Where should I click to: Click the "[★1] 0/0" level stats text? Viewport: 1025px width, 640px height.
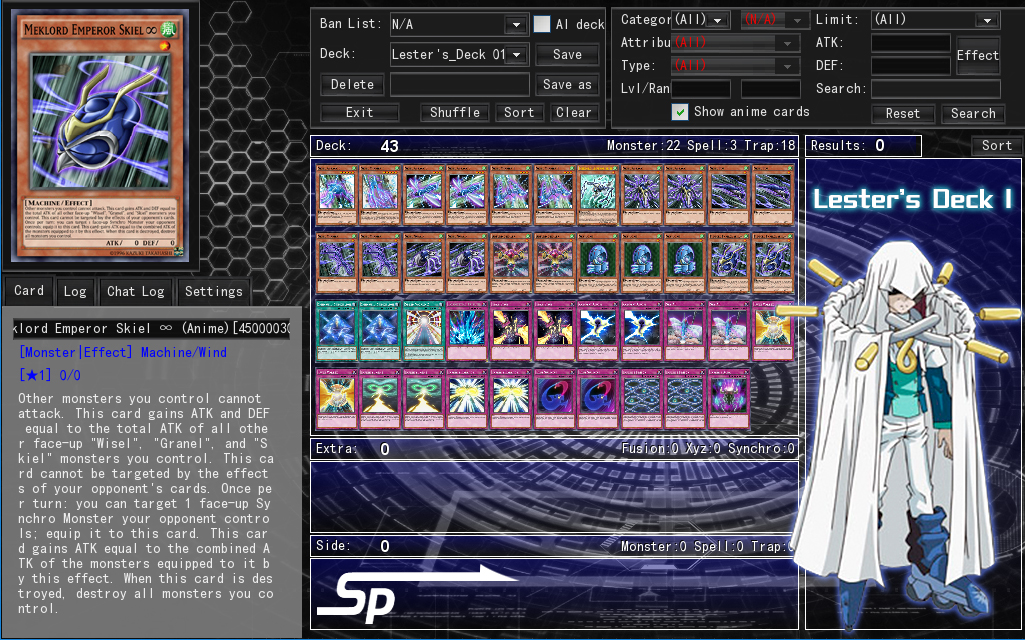click(x=50, y=375)
